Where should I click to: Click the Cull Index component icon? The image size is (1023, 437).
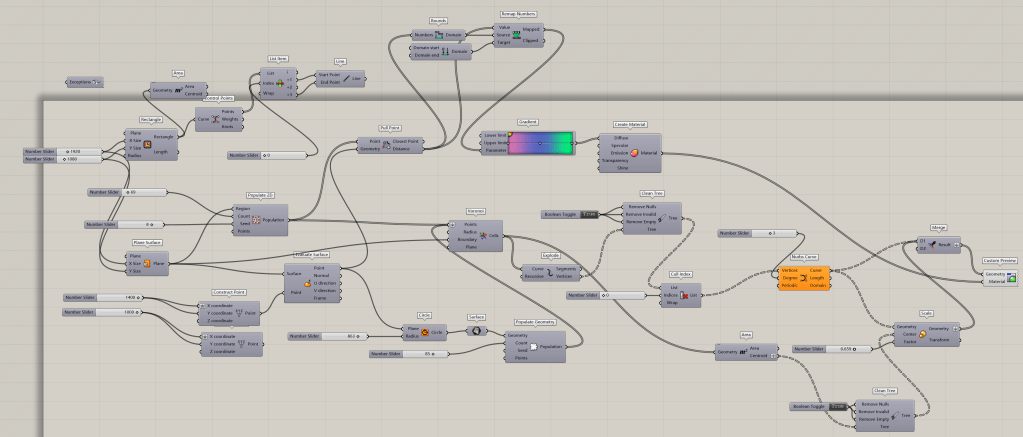[683, 297]
